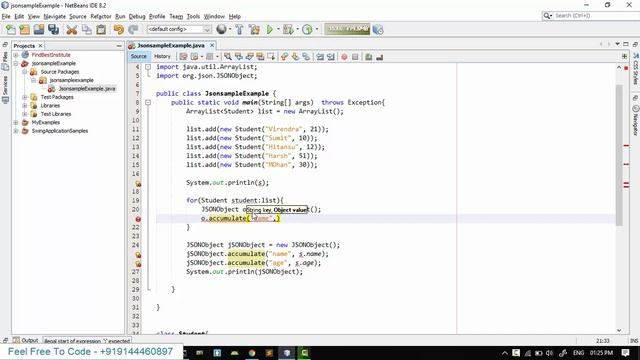Minimize the Projects panel
This screenshot has height=360, width=640.
pos(119,46)
